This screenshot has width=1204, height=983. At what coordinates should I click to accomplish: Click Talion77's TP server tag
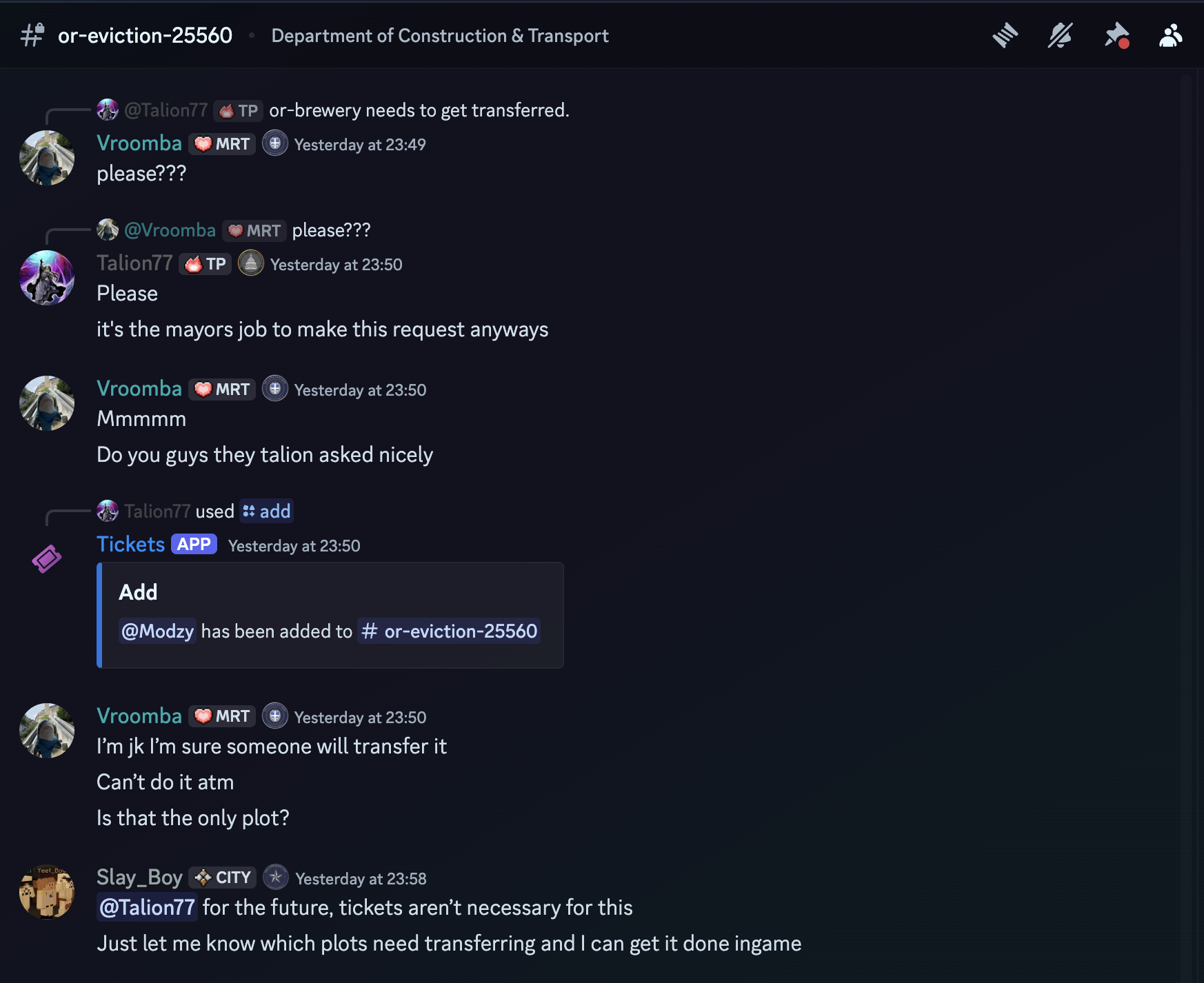pos(205,264)
